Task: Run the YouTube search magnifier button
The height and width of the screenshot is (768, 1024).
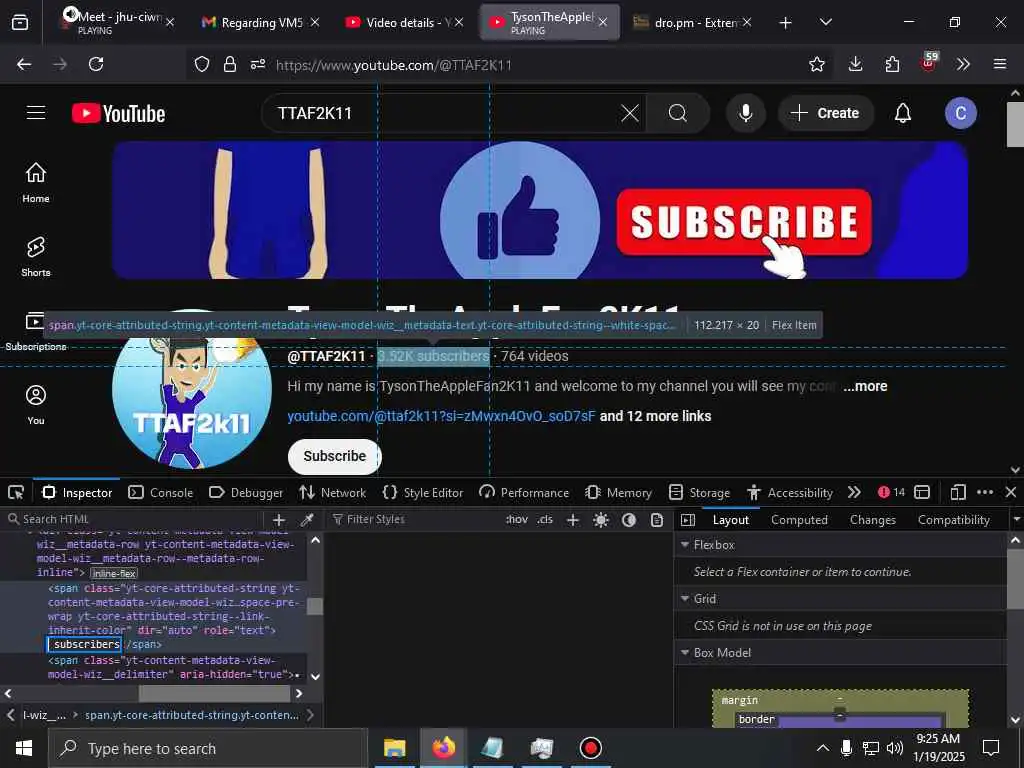Action: 677,113
